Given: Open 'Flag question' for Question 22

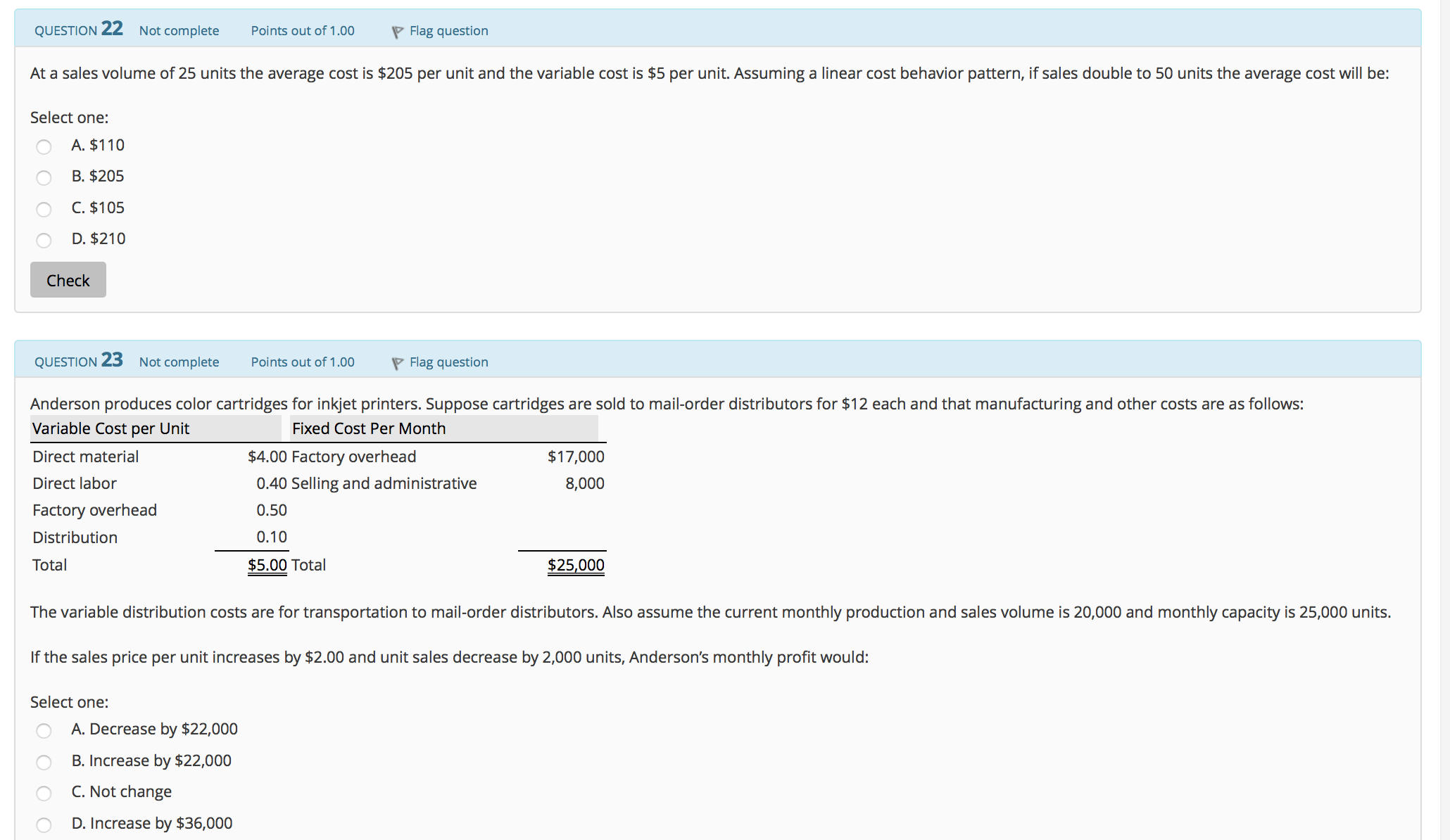Looking at the screenshot, I should tap(448, 30).
